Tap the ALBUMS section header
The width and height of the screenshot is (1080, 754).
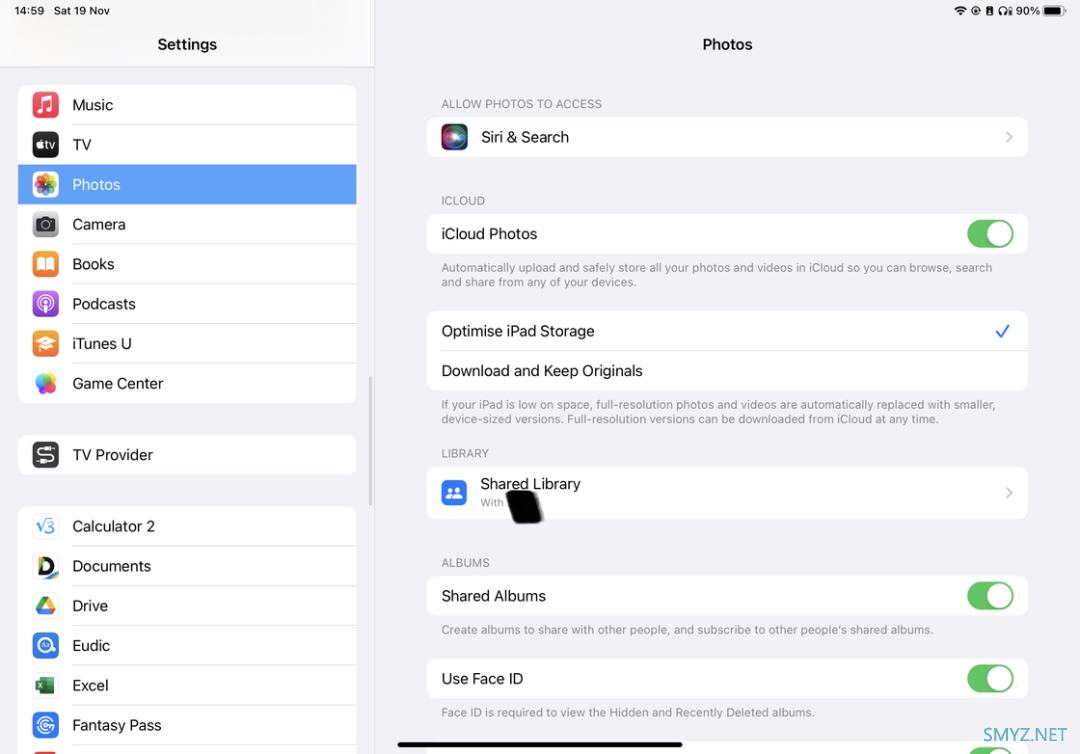point(466,563)
